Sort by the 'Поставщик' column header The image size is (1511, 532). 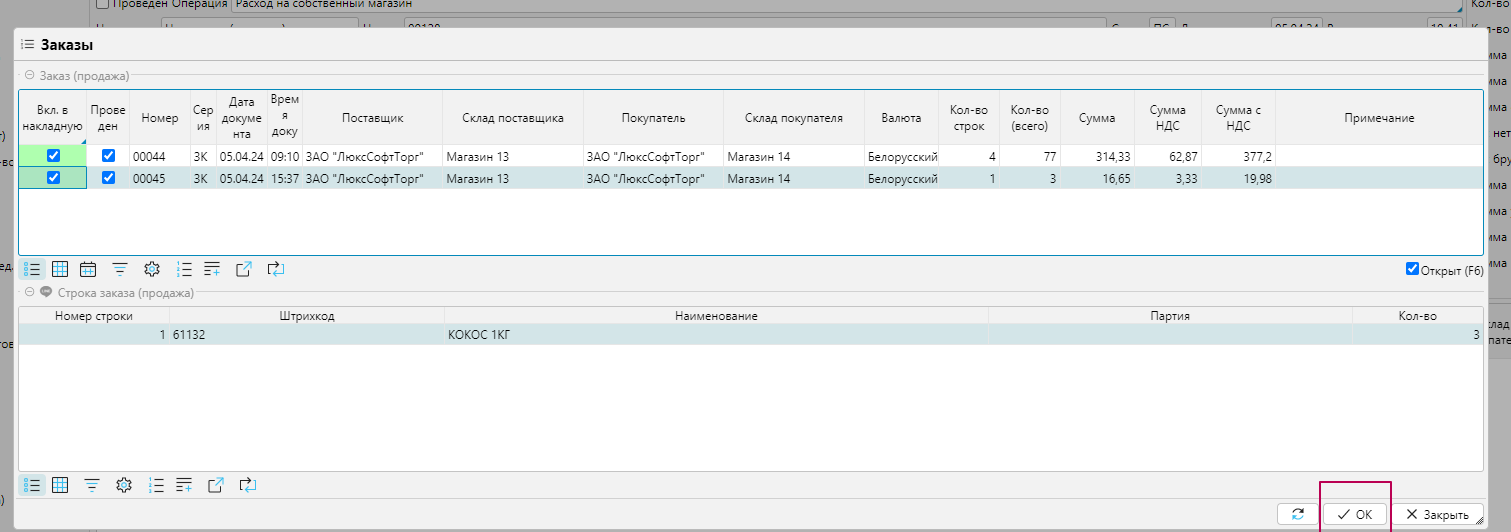[372, 118]
